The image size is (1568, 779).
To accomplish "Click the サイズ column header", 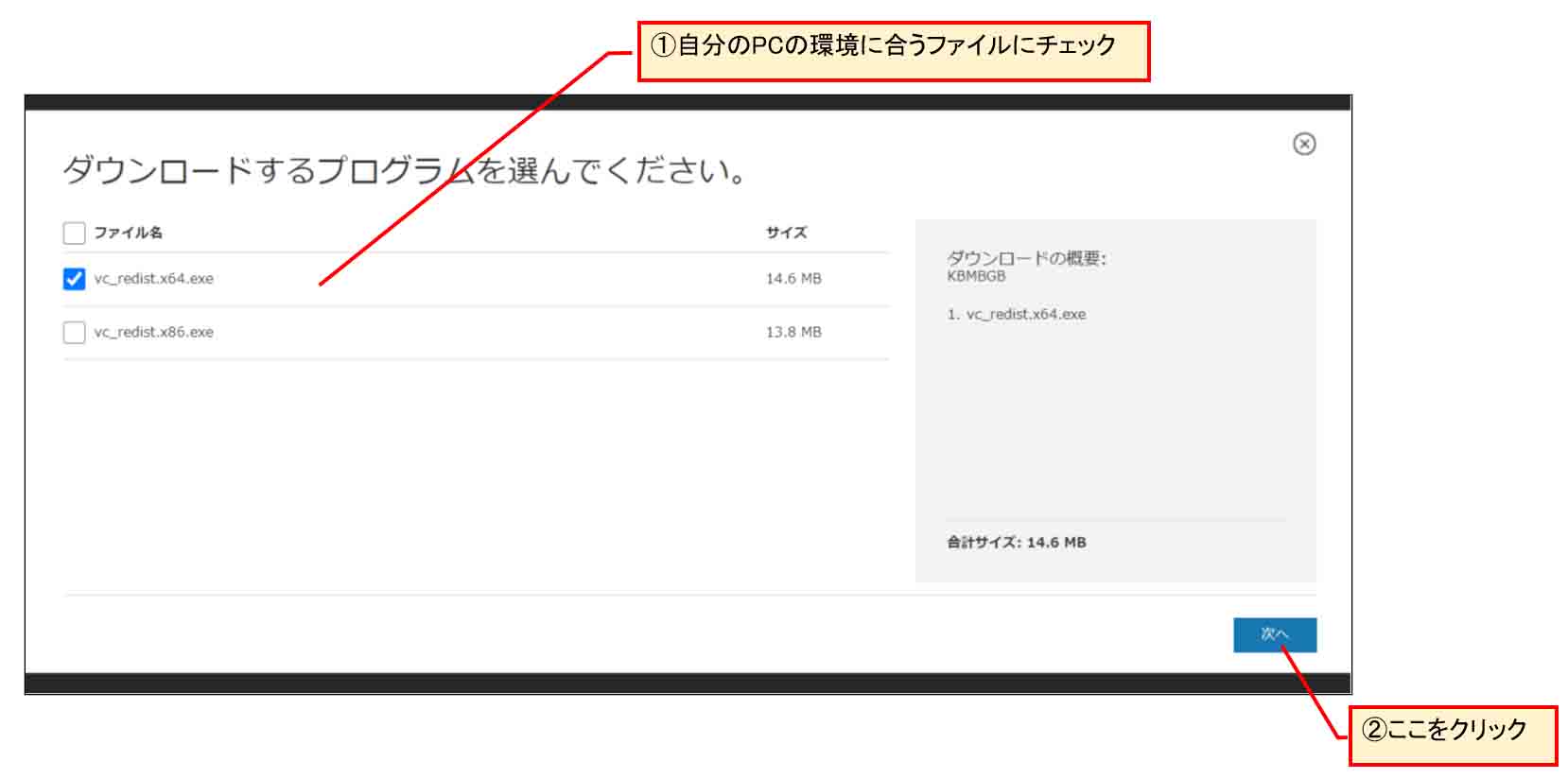I will (786, 233).
